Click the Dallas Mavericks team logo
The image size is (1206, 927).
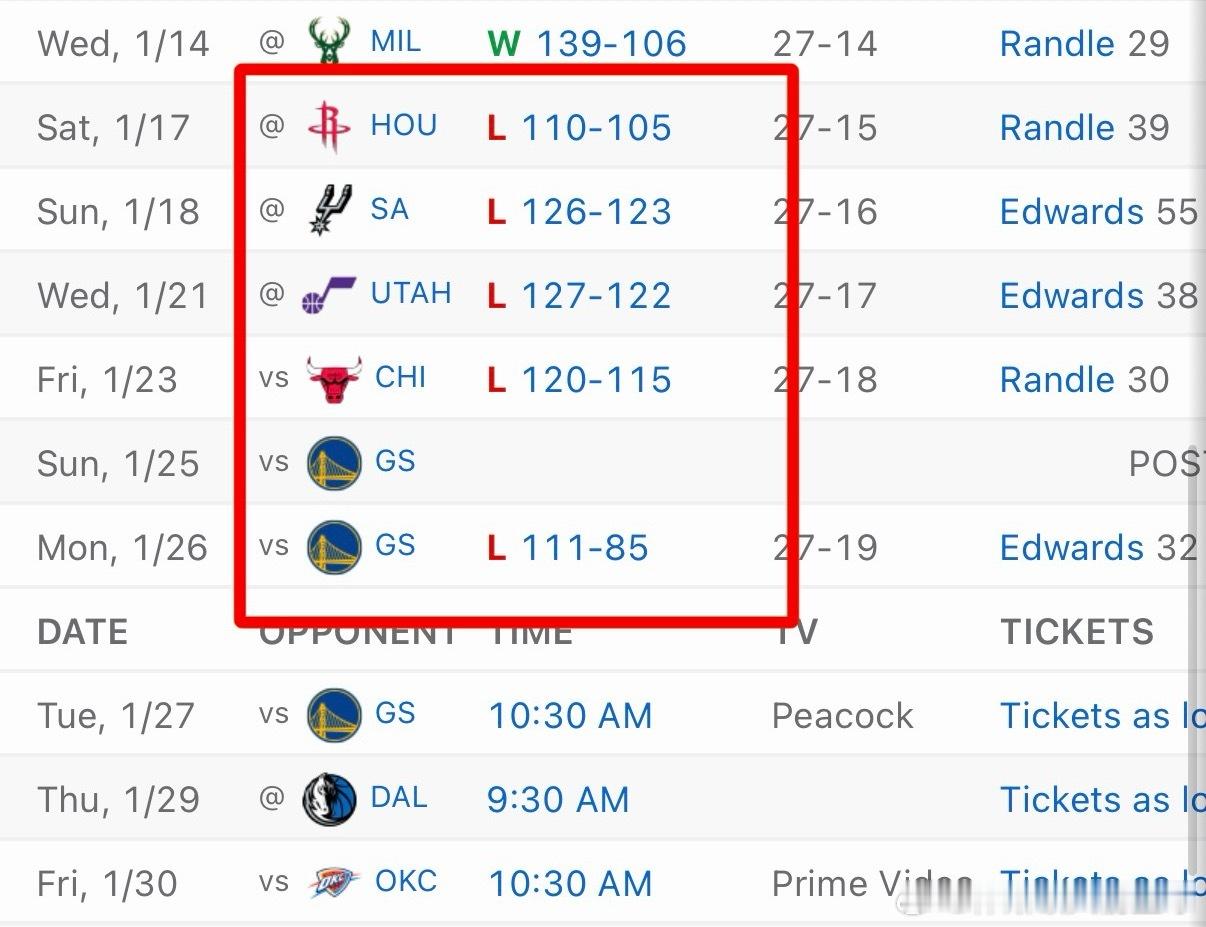pos(329,799)
